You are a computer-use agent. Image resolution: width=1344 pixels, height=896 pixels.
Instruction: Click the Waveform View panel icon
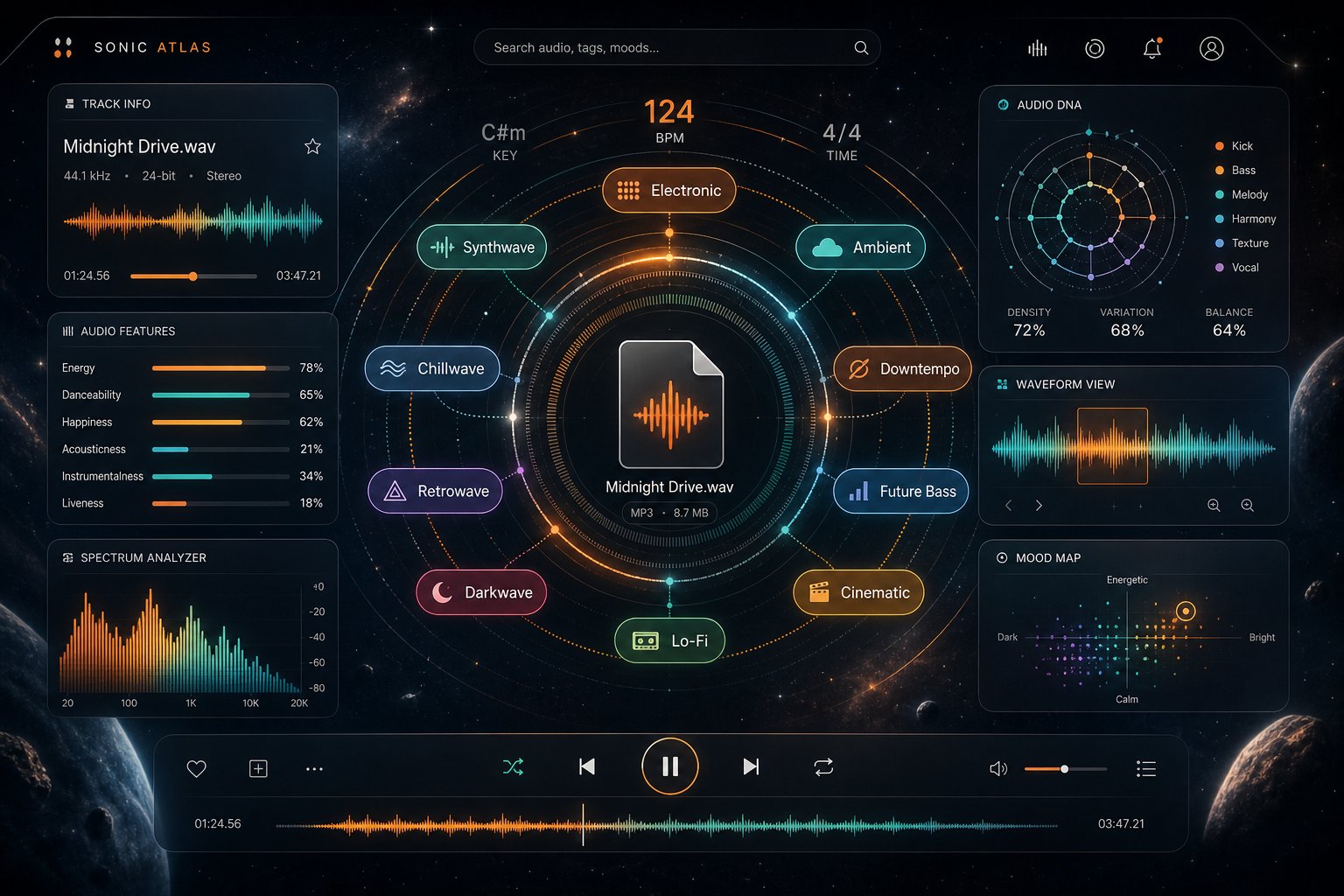(x=1002, y=384)
